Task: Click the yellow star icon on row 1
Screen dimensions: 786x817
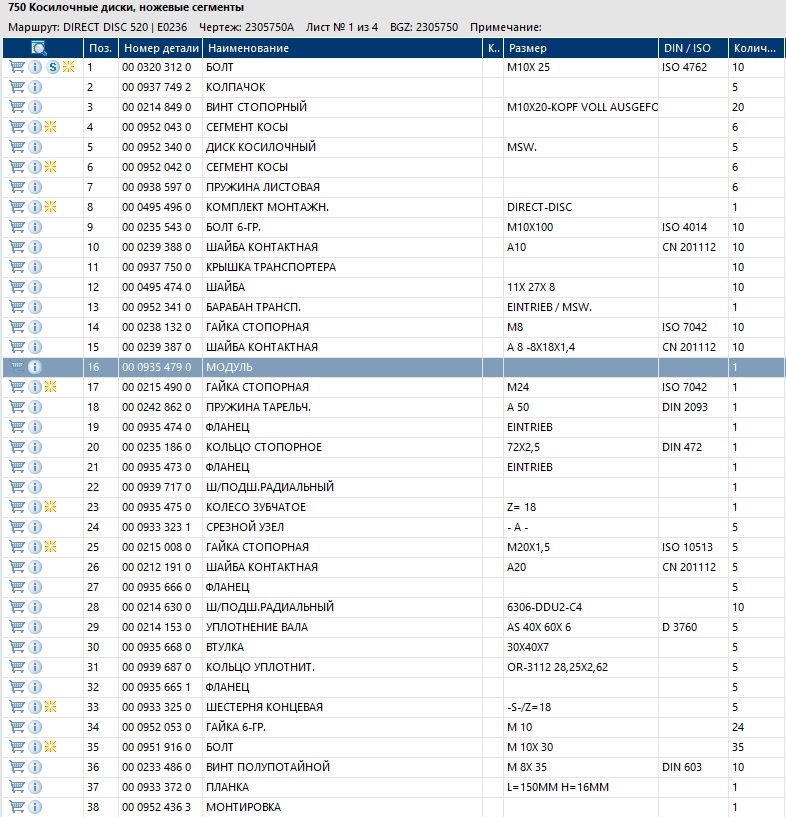Action: (x=68, y=67)
